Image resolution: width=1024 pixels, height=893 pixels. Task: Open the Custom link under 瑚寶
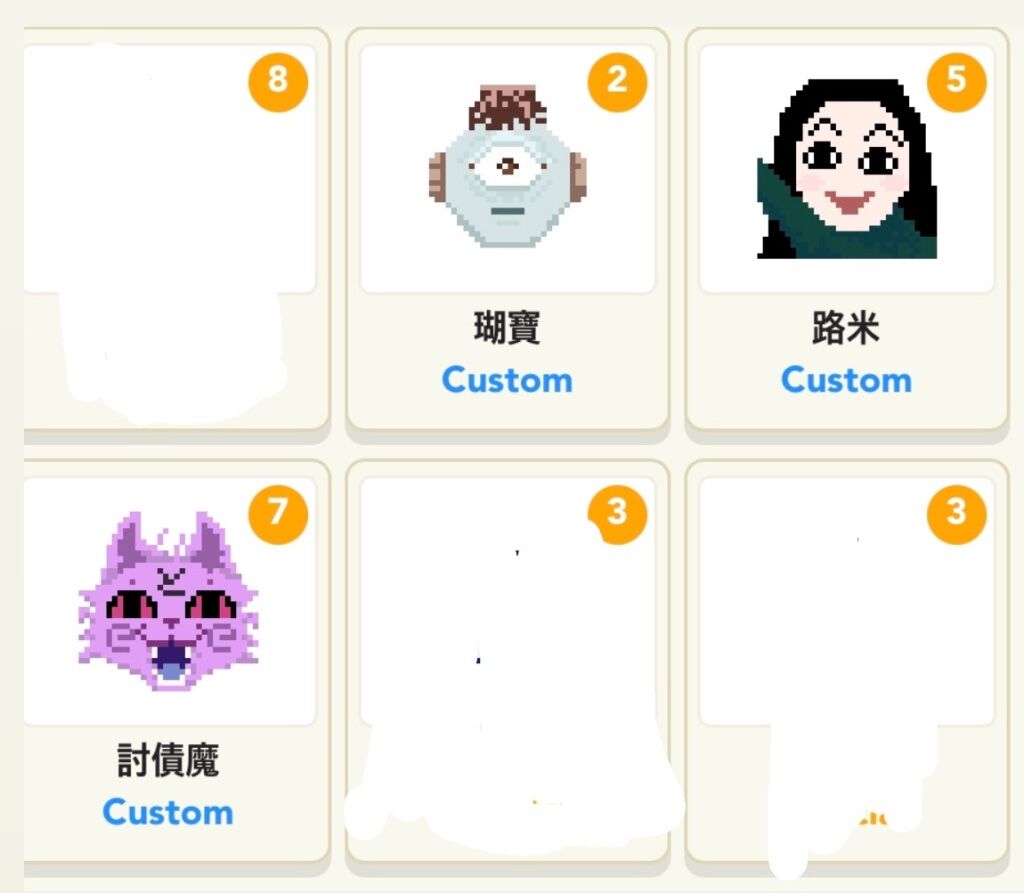[x=507, y=380]
